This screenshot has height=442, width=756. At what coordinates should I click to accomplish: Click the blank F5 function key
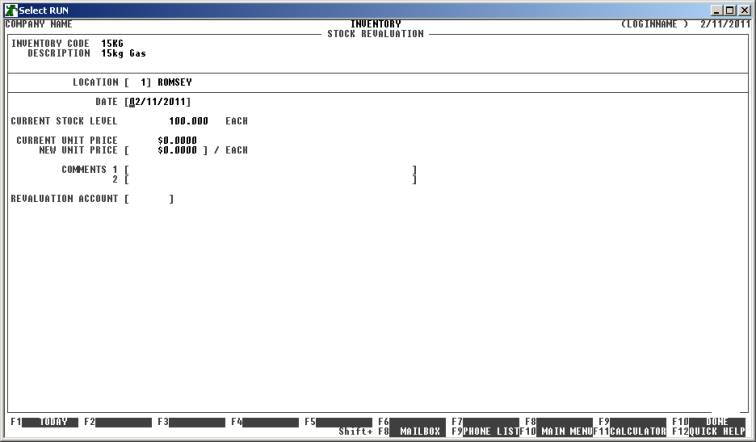click(x=344, y=422)
